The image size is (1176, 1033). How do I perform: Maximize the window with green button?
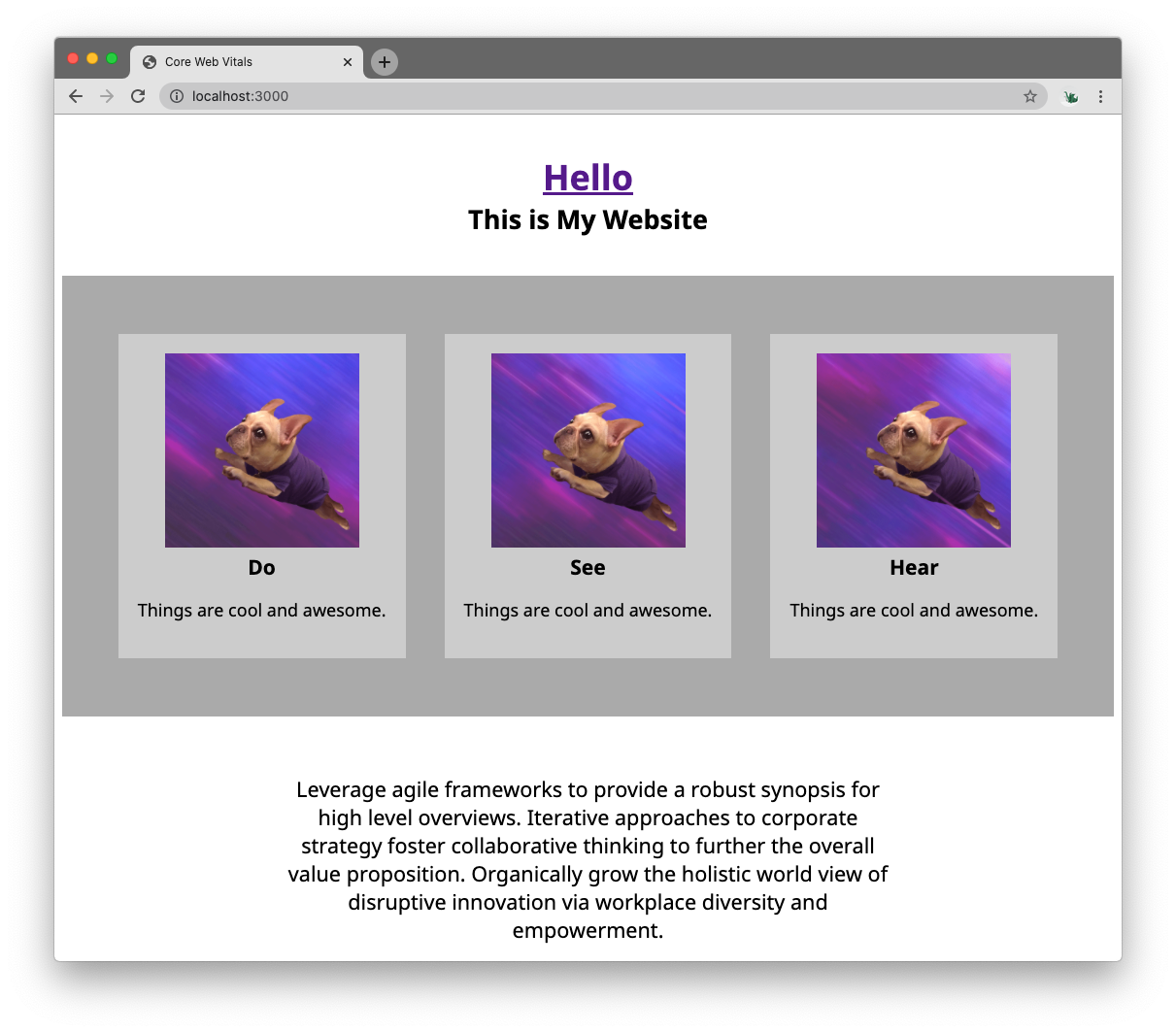(112, 58)
